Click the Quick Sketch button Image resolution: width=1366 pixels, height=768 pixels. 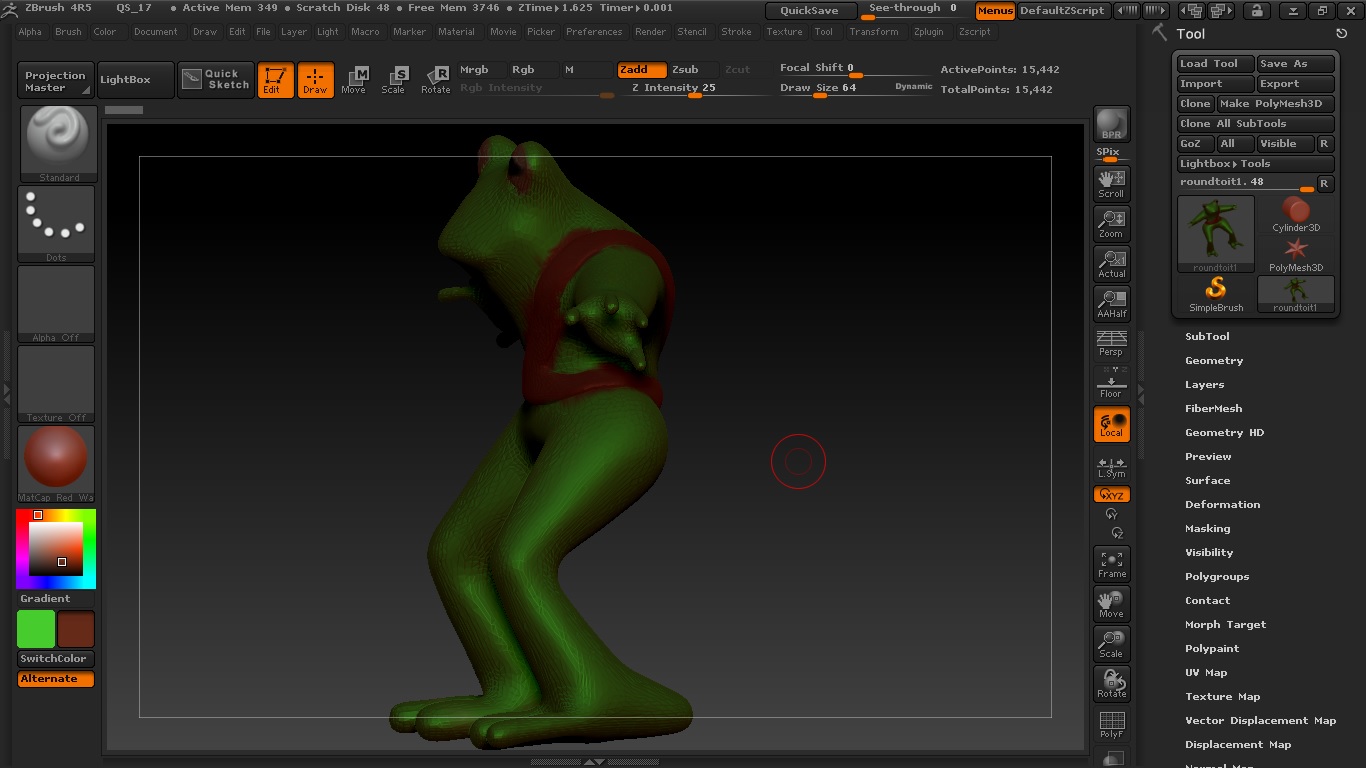[x=216, y=80]
